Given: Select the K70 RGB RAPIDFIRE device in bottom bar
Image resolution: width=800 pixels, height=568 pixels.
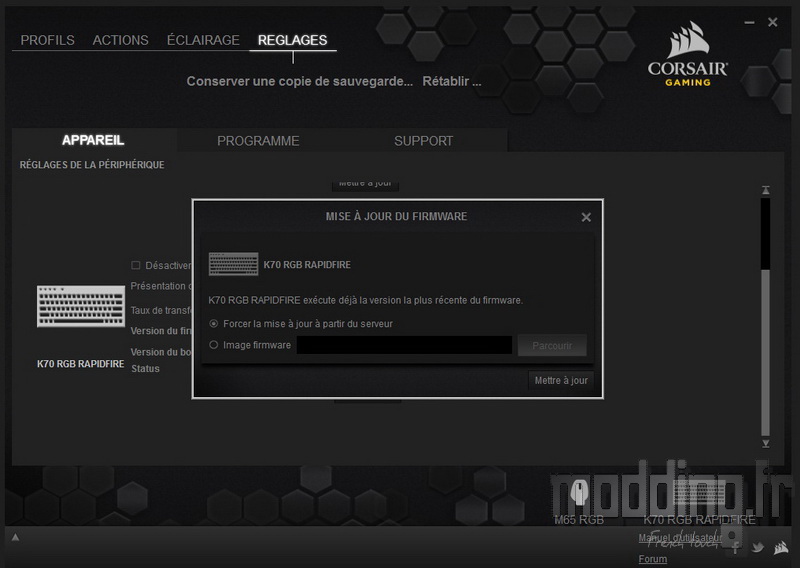Looking at the screenshot, I should point(699,493).
